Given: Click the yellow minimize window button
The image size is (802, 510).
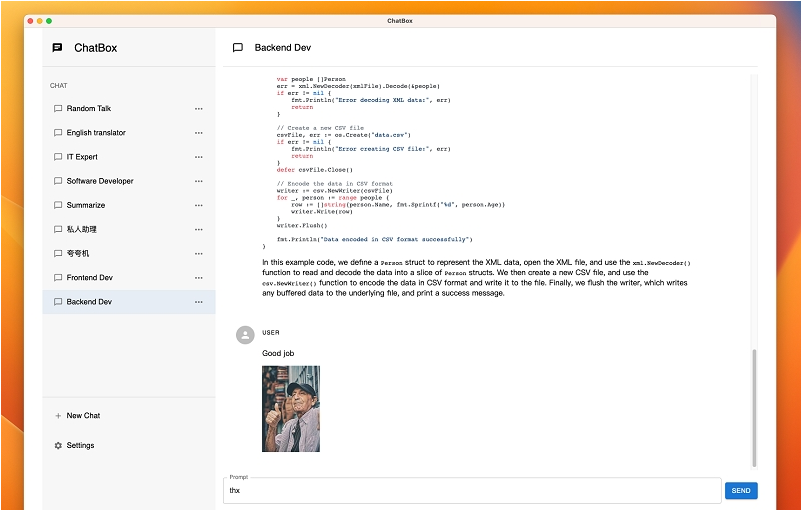Looking at the screenshot, I should [x=39, y=21].
